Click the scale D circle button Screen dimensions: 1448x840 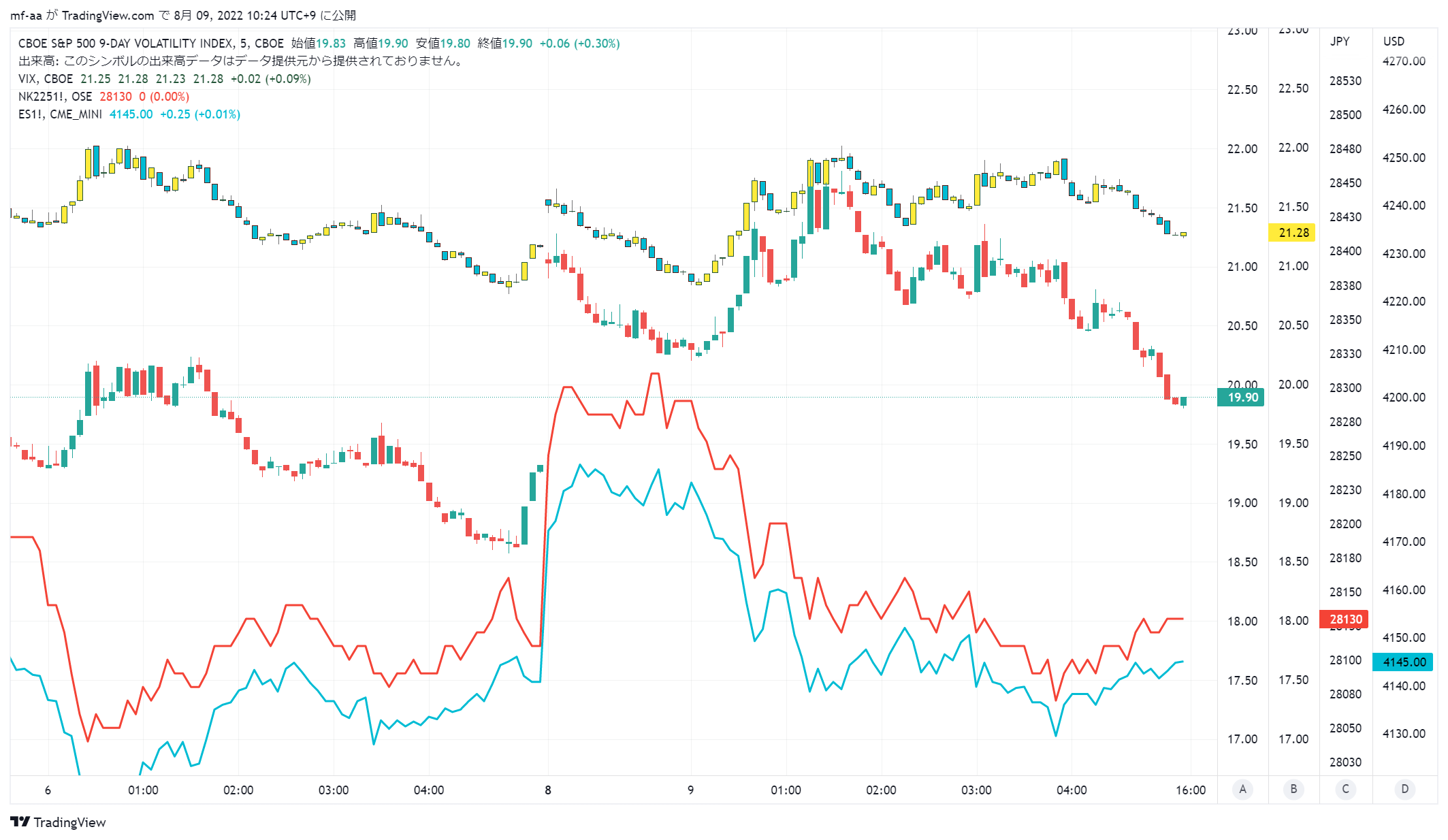(x=1404, y=789)
